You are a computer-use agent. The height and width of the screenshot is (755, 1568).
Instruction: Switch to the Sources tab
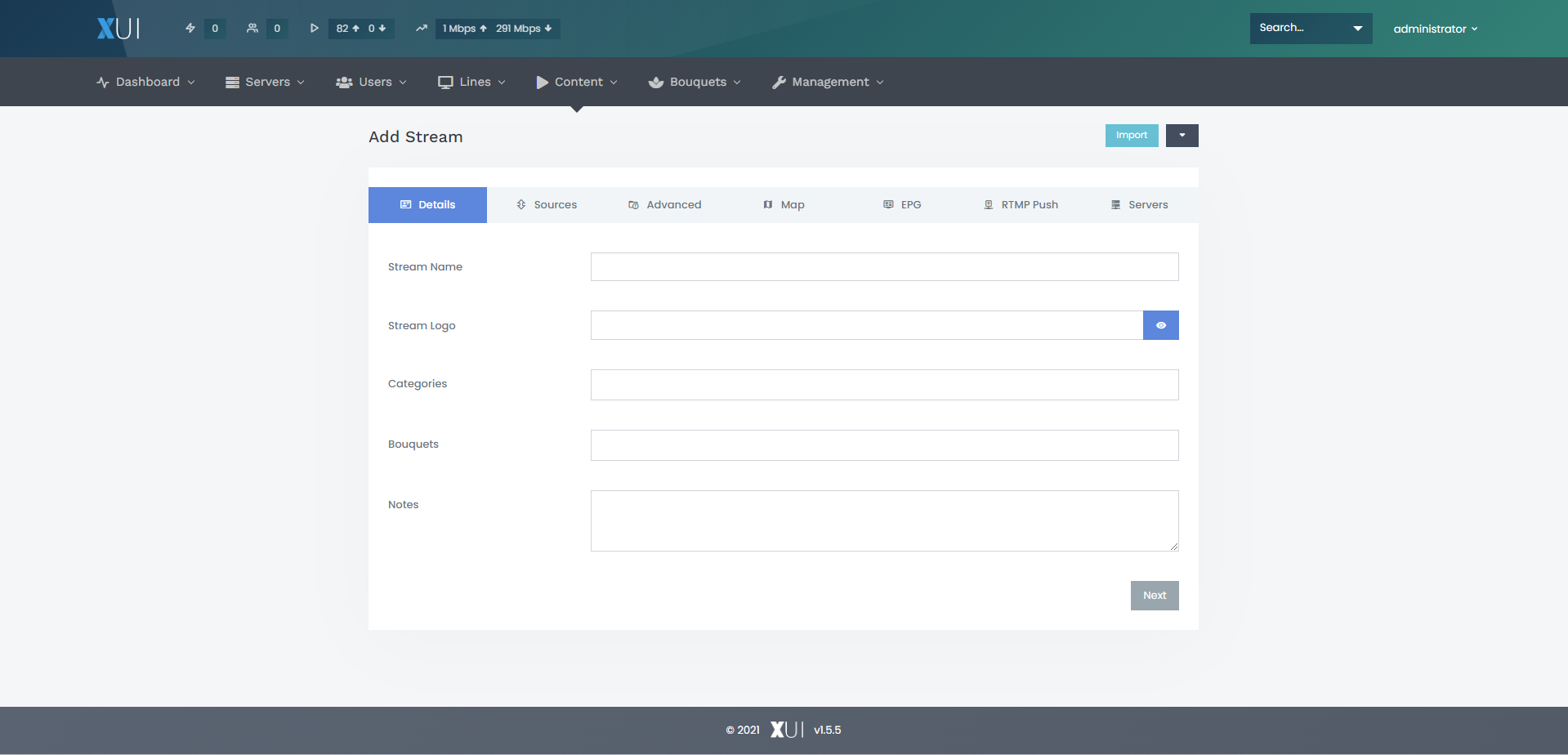[x=547, y=205]
